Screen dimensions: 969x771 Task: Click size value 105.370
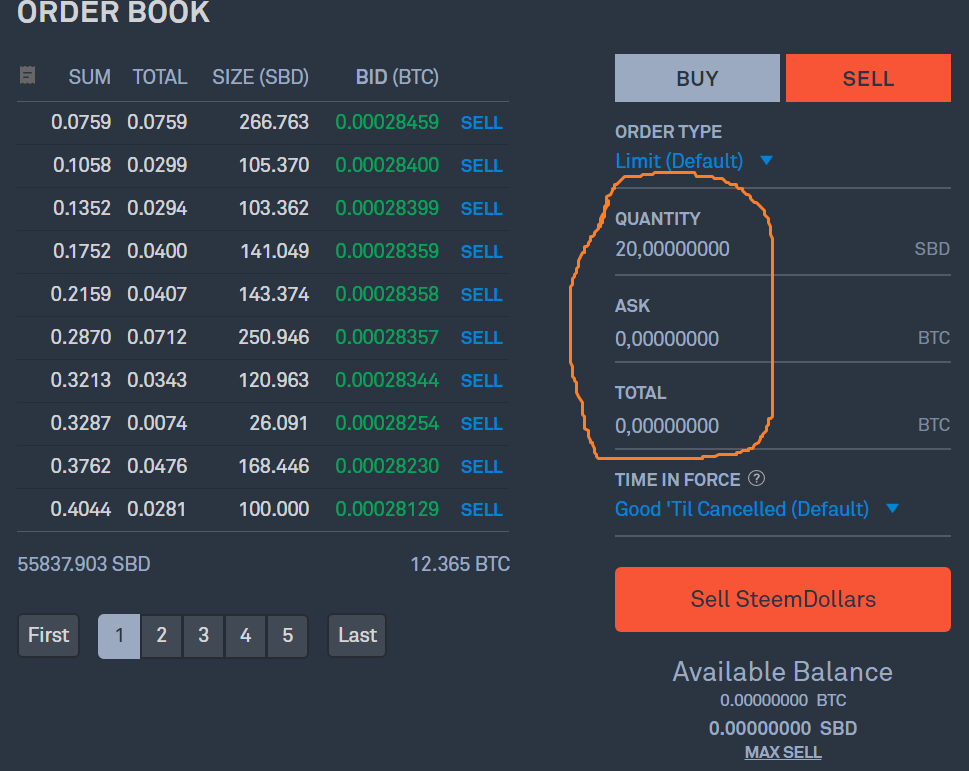(274, 165)
